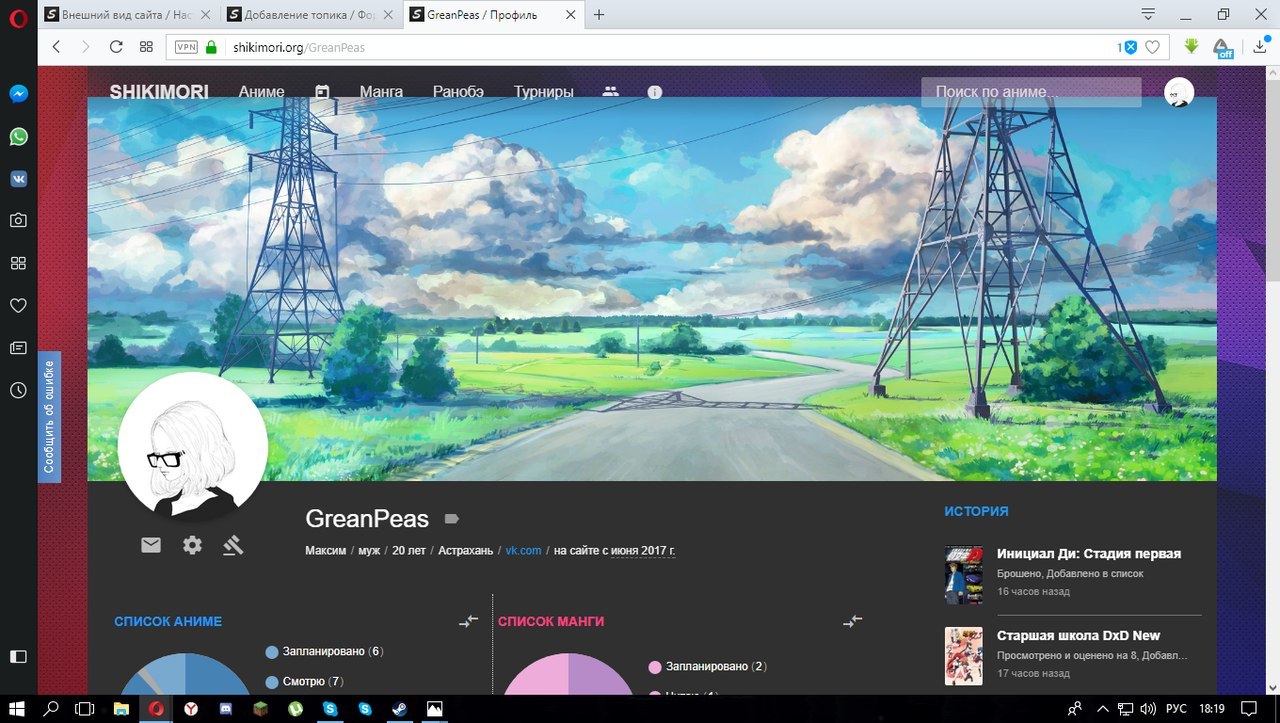Open Старшая школа DxD New history entry
The image size is (1280, 723).
(x=1078, y=635)
